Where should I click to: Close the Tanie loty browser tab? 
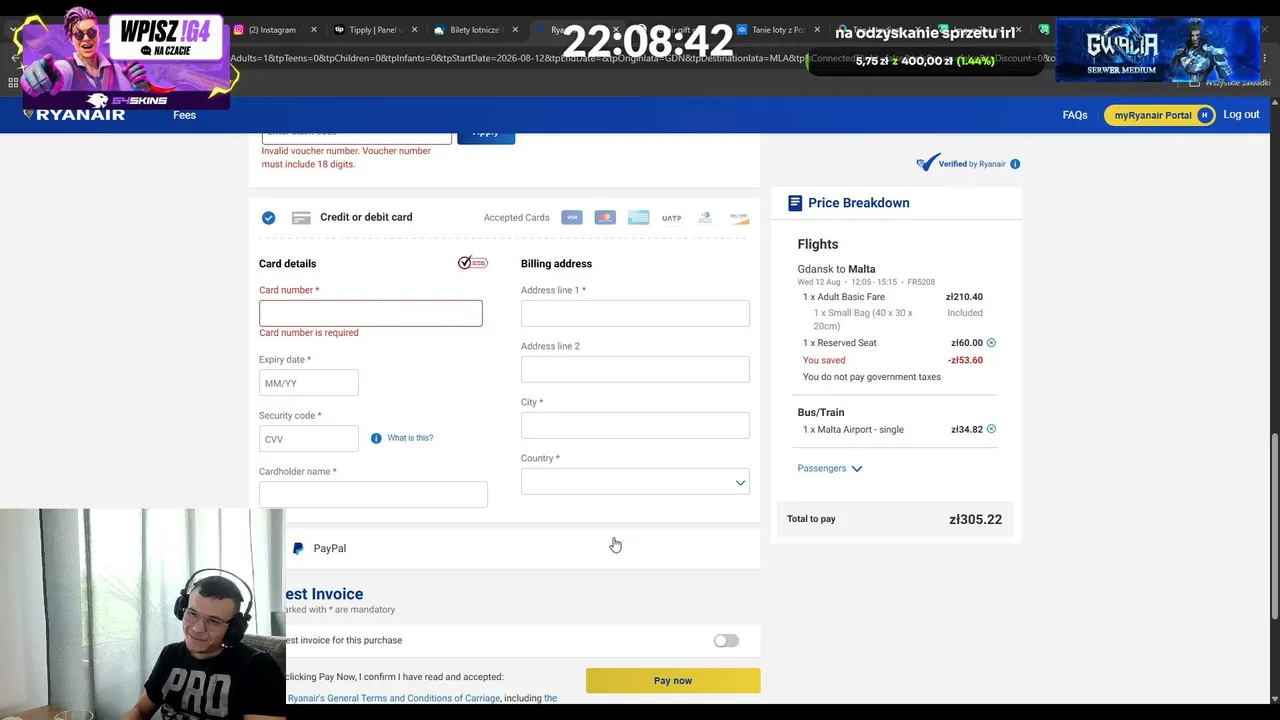[817, 30]
